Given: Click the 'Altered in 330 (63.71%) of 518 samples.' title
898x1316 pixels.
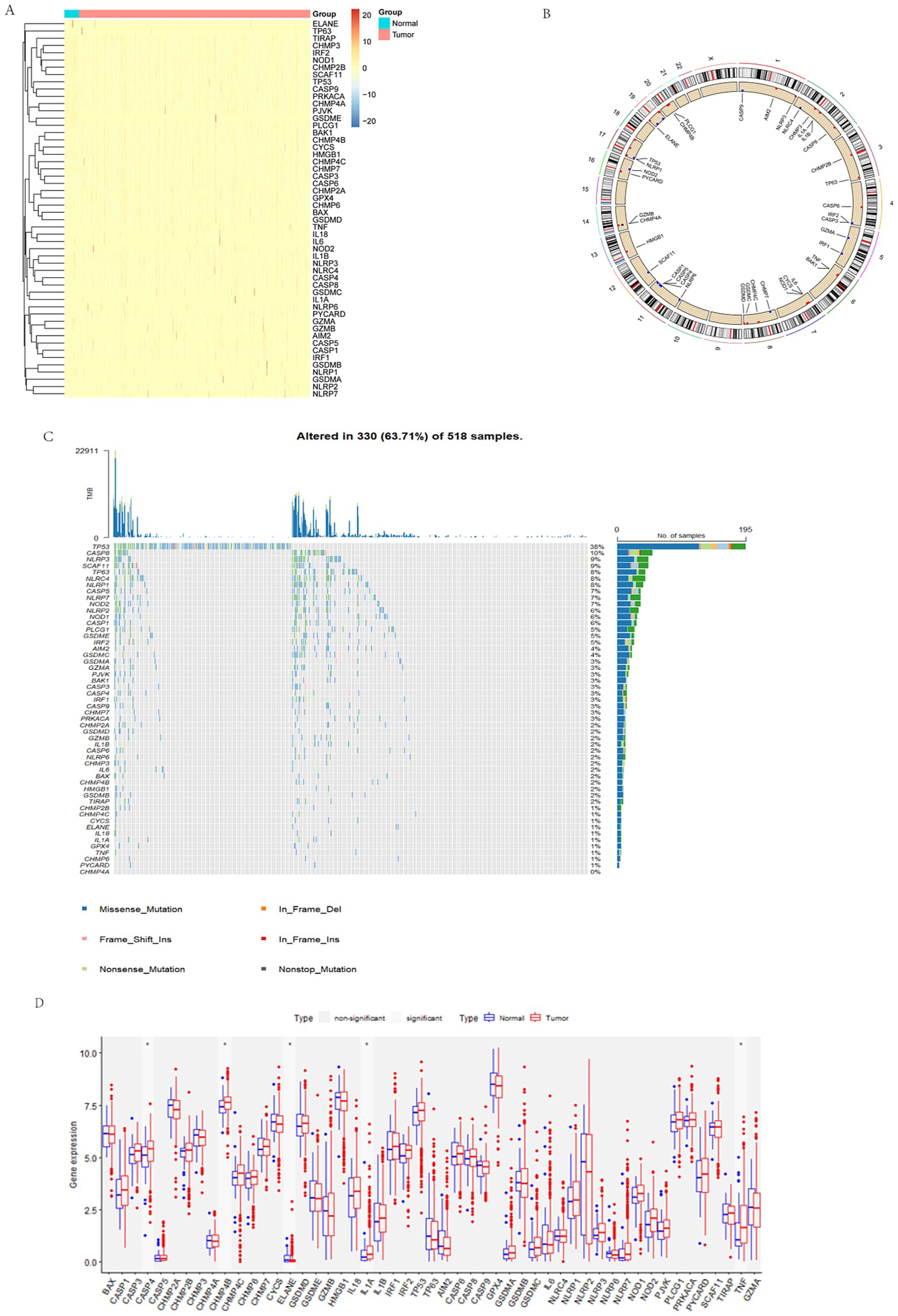Looking at the screenshot, I should (x=409, y=437).
